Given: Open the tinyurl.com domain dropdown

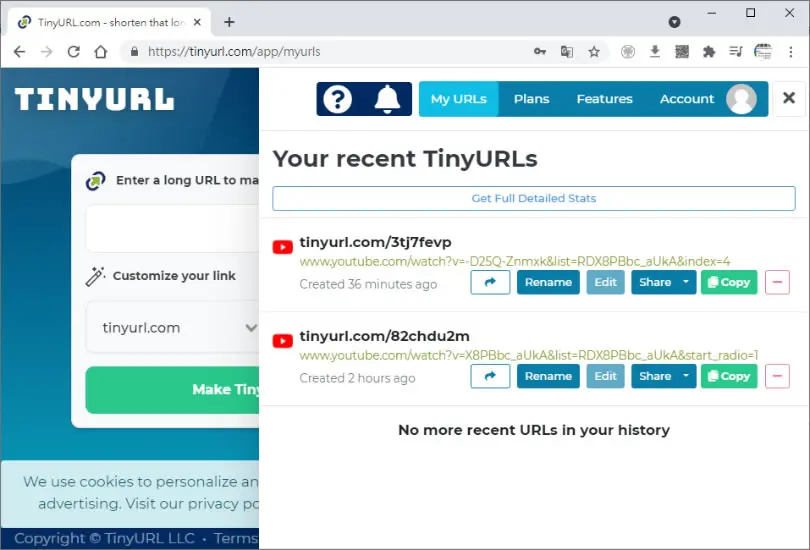Looking at the screenshot, I should click(x=173, y=327).
